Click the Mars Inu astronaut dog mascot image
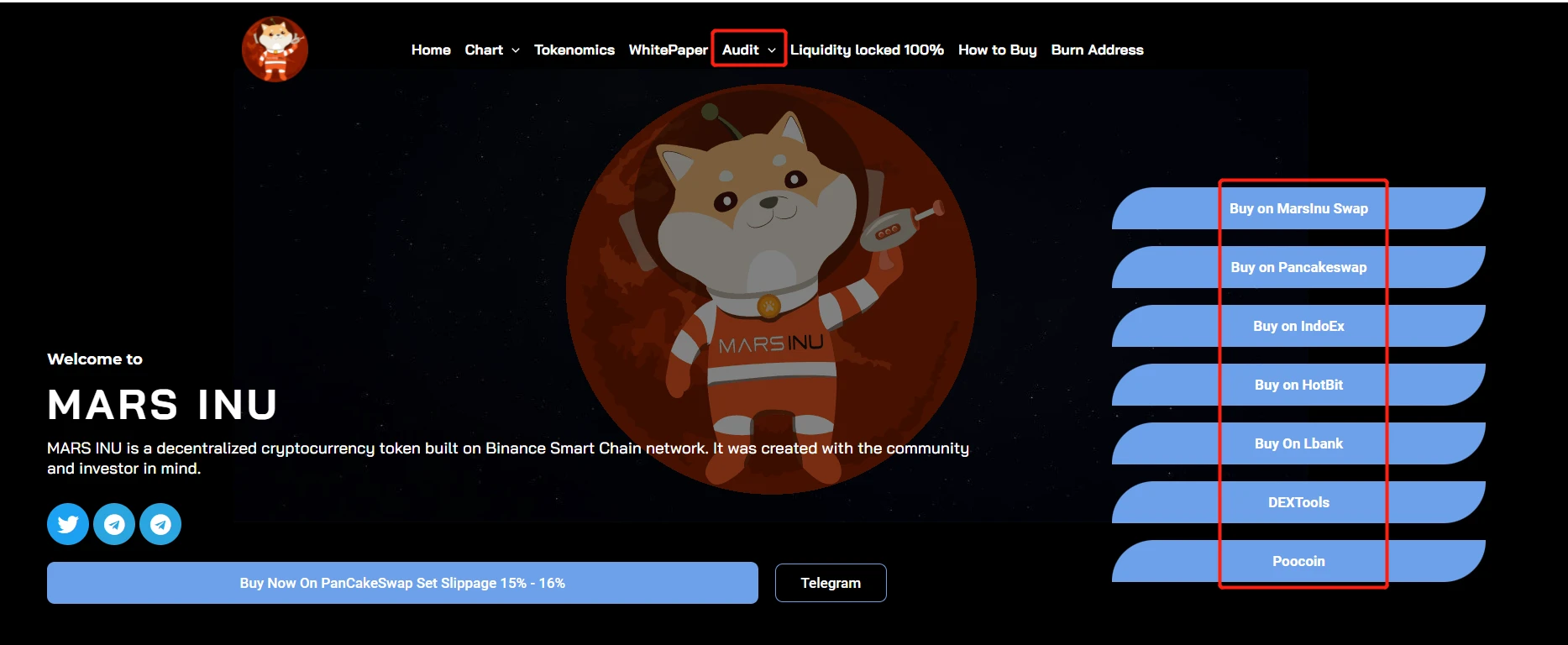Image resolution: width=1568 pixels, height=645 pixels. 771,289
